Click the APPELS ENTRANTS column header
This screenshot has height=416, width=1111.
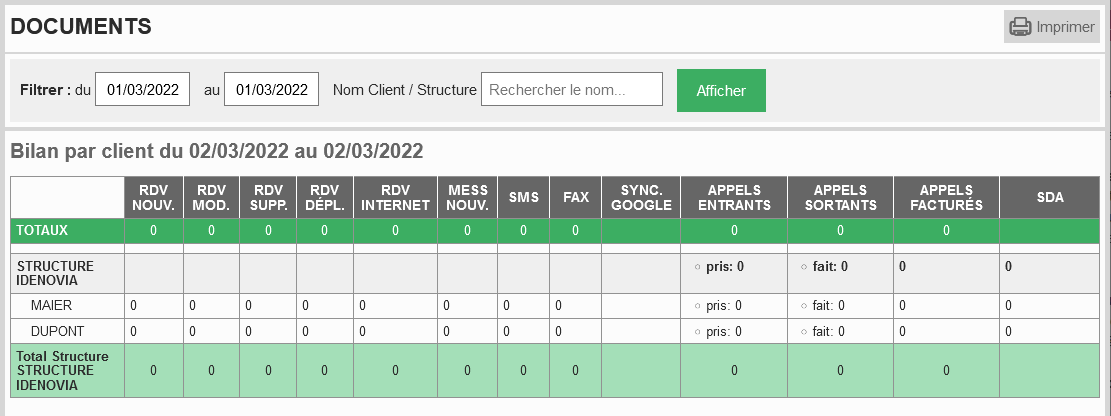tap(734, 198)
